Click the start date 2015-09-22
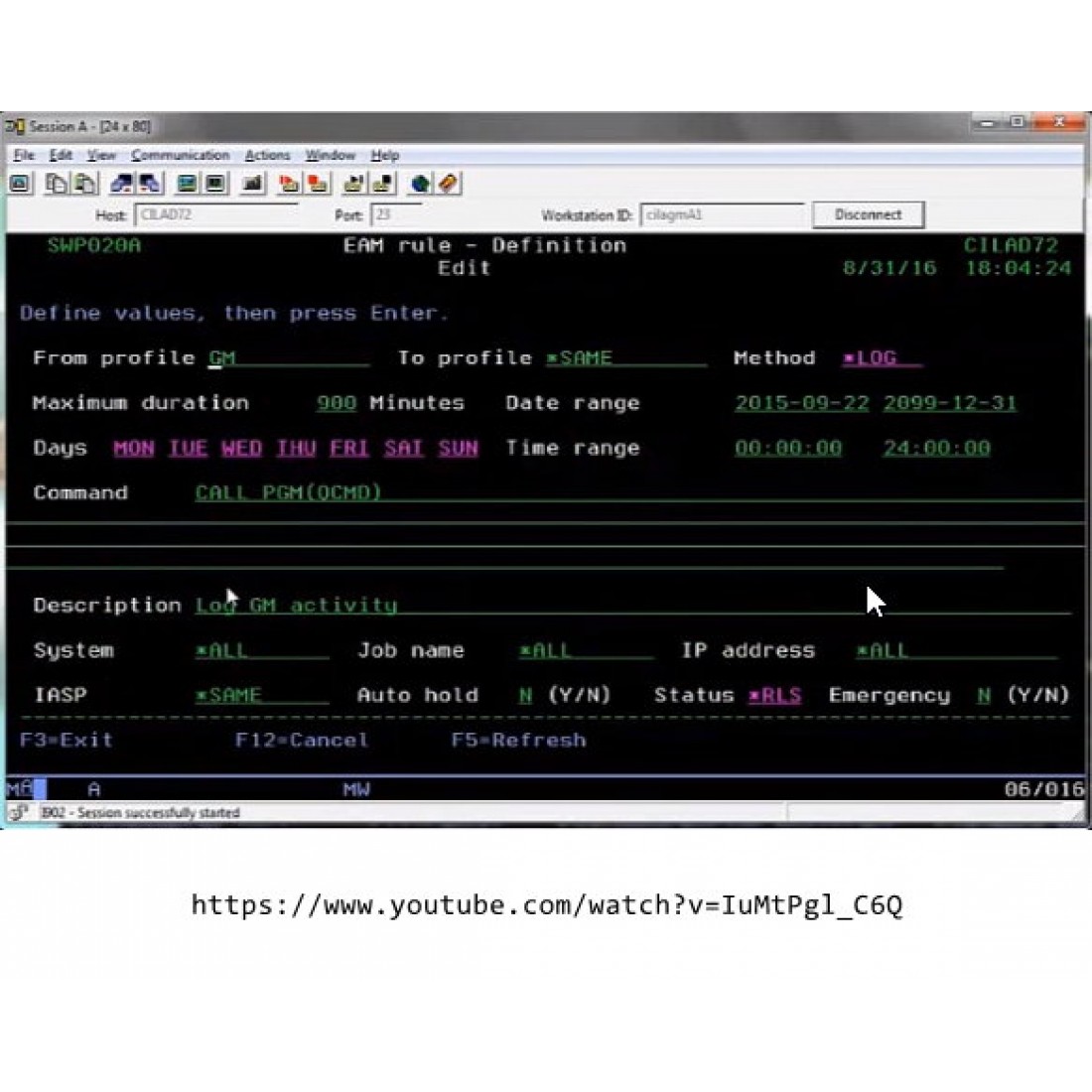The image size is (1092, 1092). click(x=801, y=403)
